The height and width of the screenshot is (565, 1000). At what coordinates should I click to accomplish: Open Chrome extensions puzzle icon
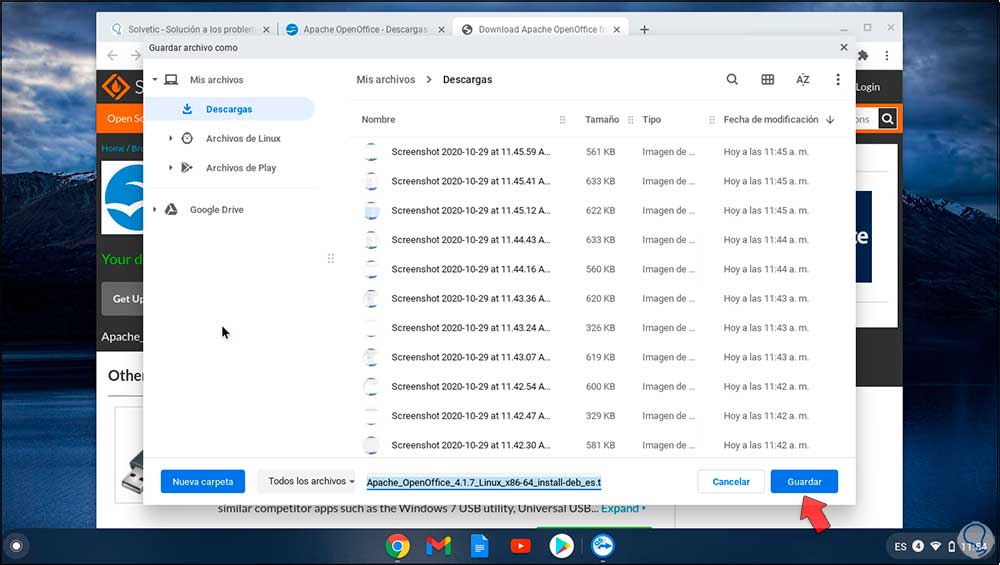point(864,55)
